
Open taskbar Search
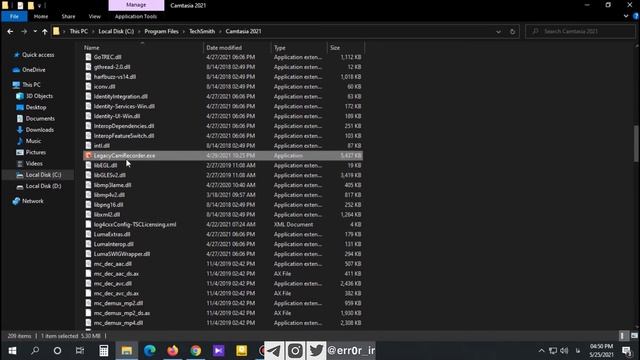coord(35,351)
